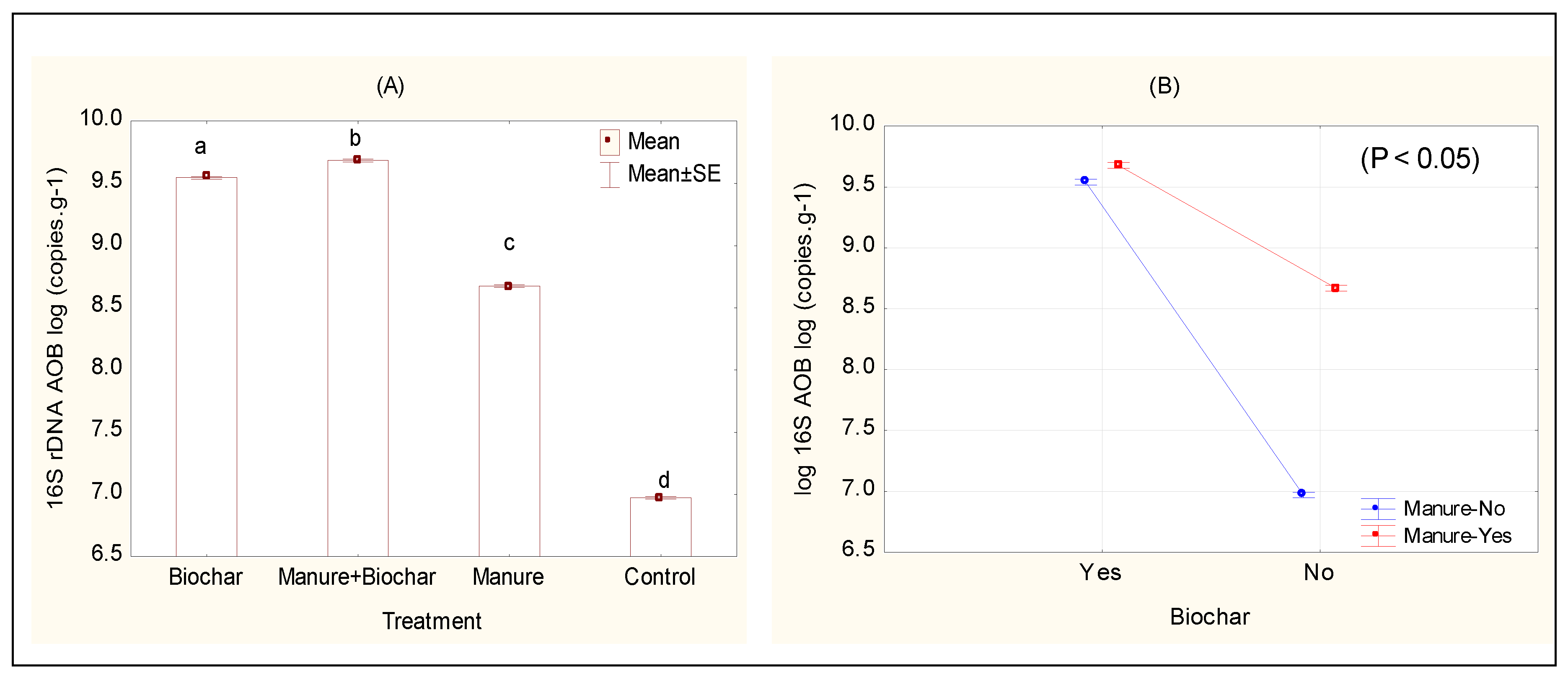Click the Biochar axis title in panel B

[x=1209, y=617]
